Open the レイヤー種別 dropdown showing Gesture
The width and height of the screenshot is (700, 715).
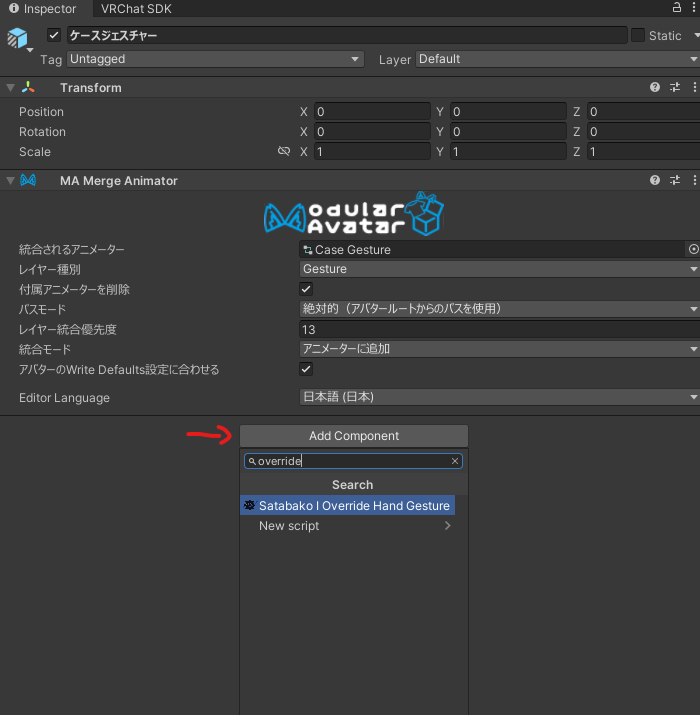tap(500, 269)
